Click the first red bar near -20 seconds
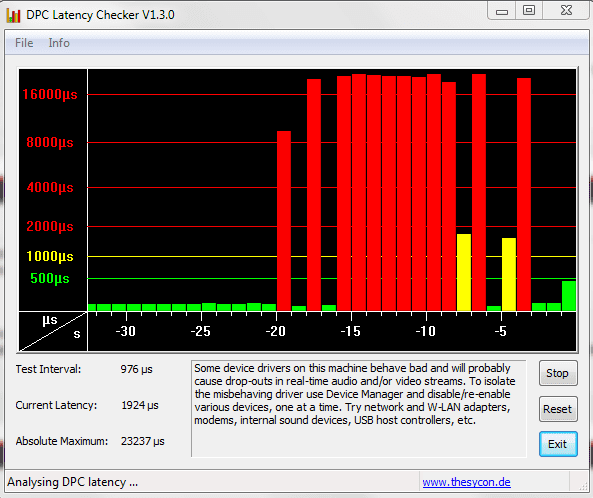 click(x=284, y=221)
